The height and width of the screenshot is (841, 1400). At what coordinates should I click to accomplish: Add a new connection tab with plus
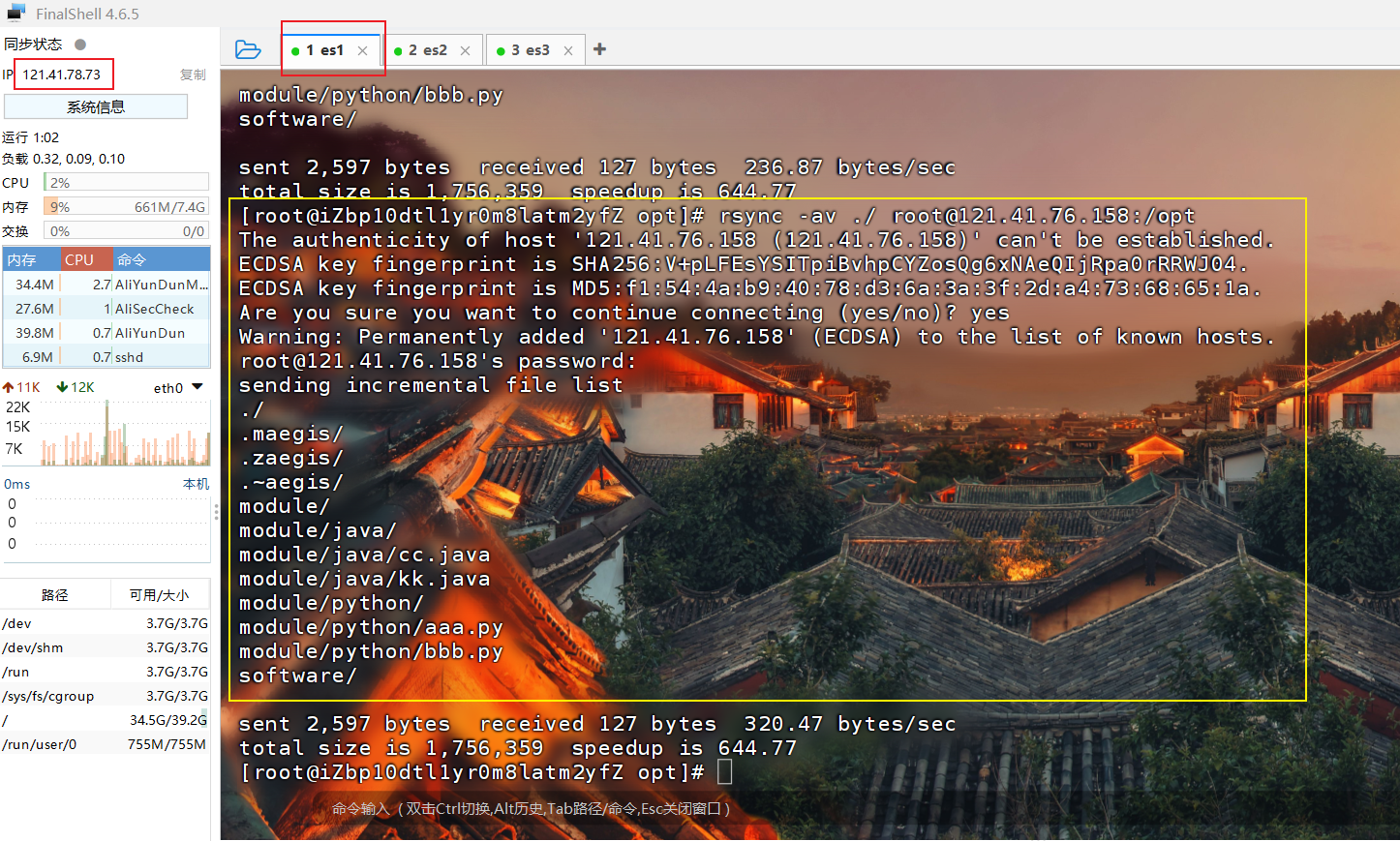[x=599, y=49]
